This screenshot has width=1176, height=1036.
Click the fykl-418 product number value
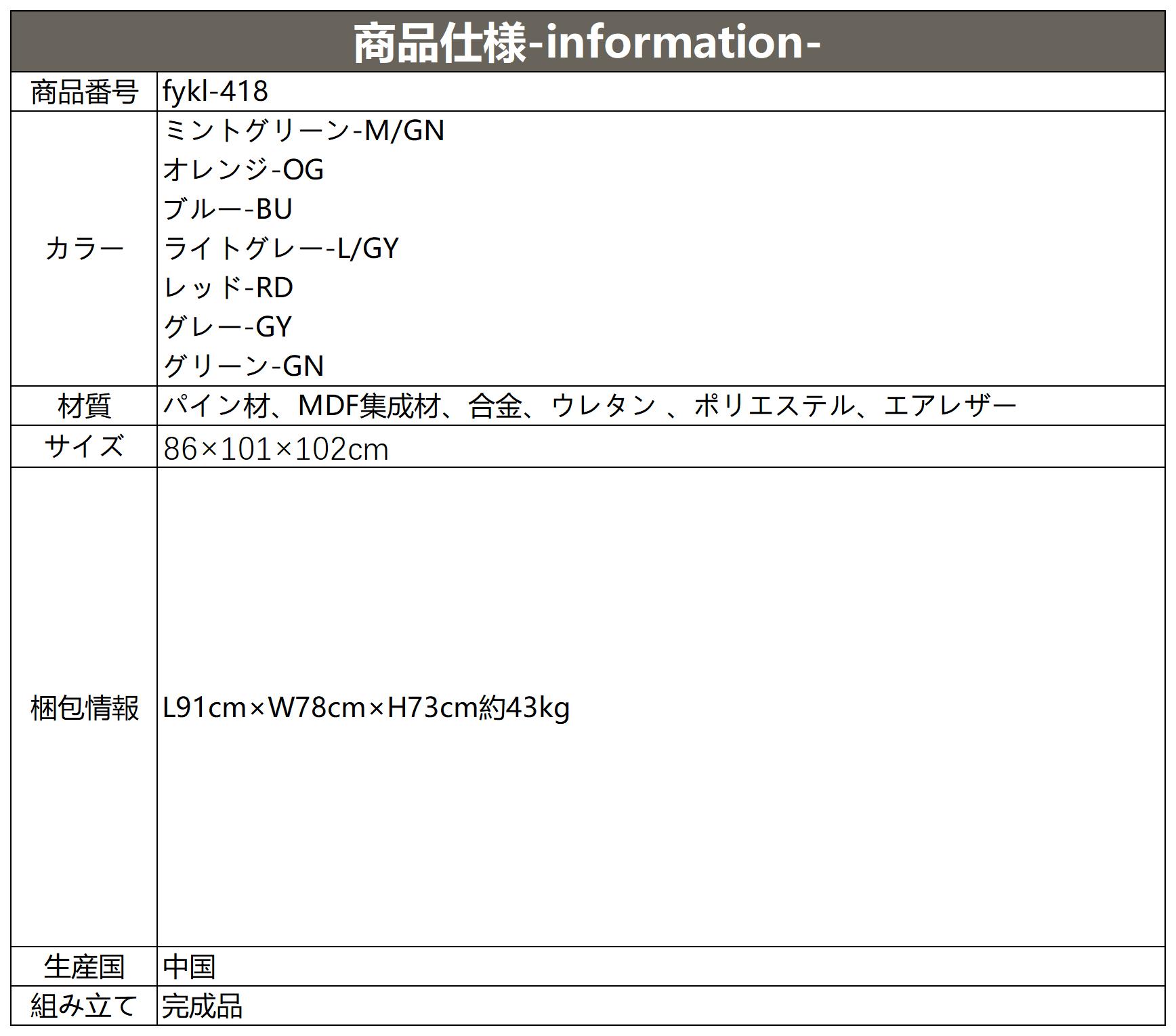coord(215,91)
